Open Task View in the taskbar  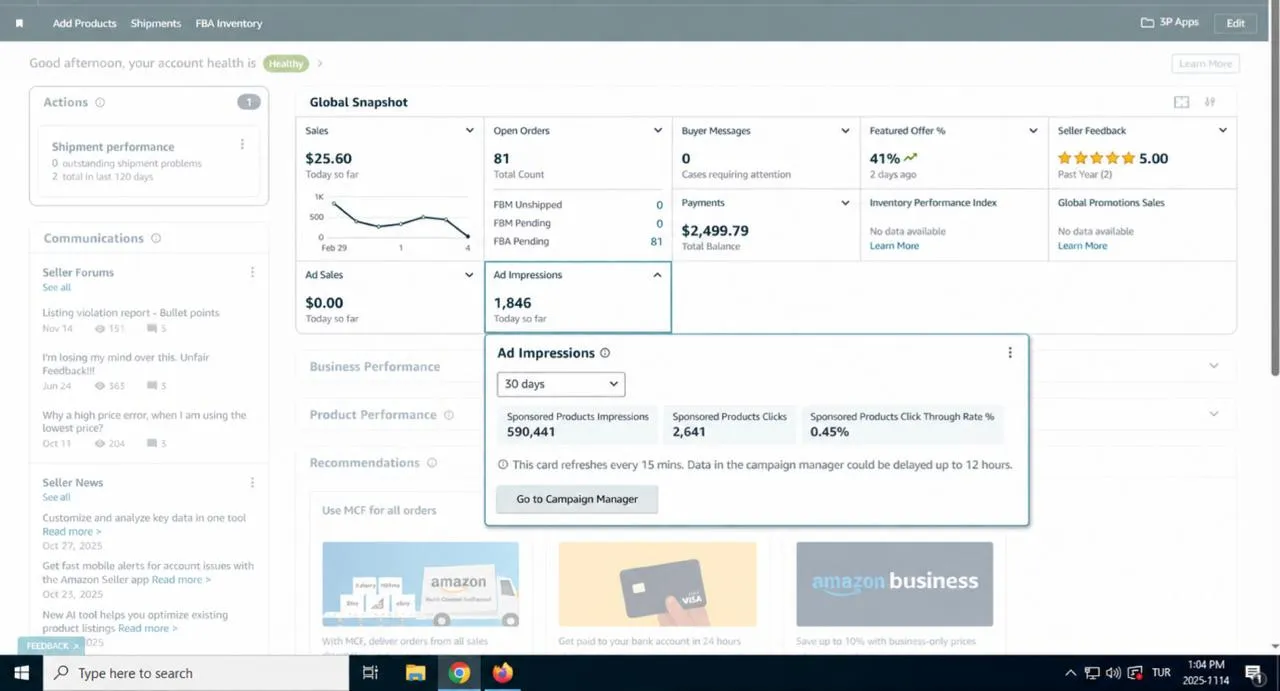click(370, 673)
